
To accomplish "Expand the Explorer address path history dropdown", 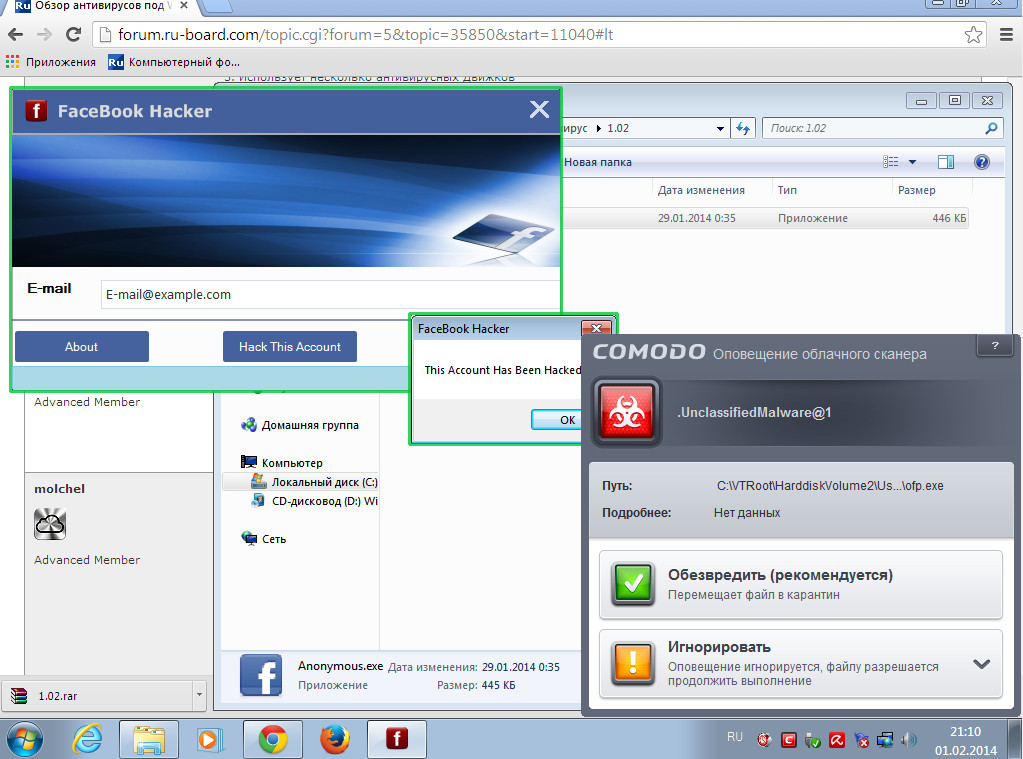I will [x=721, y=128].
